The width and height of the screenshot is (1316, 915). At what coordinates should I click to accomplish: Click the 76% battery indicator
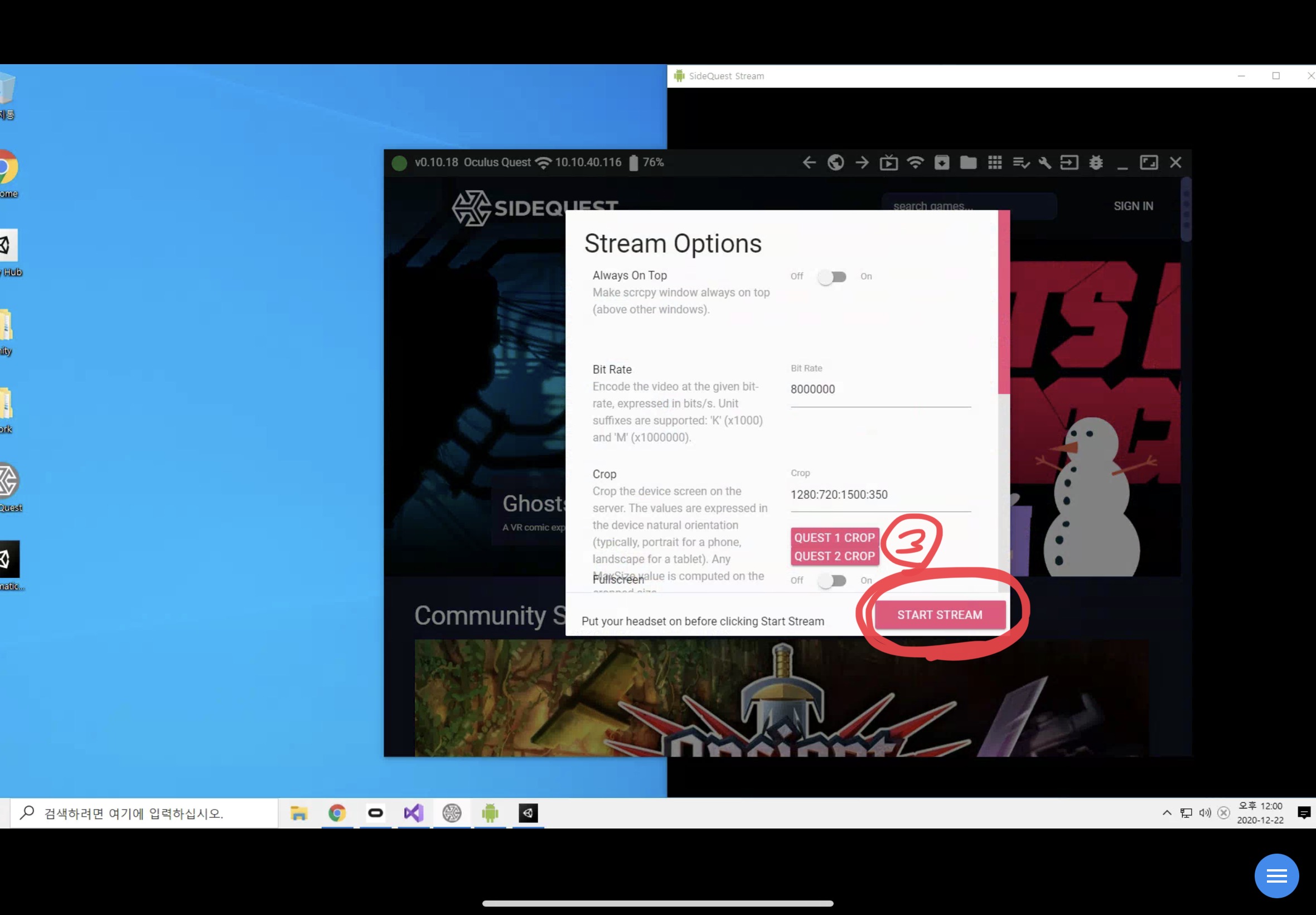646,162
